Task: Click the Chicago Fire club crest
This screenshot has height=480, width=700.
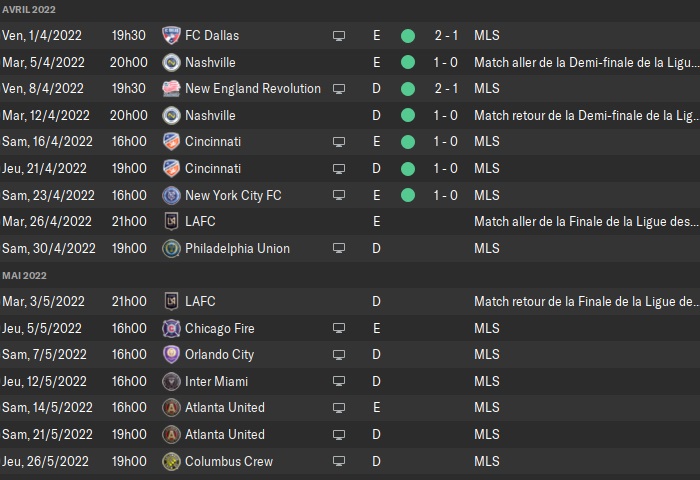Action: 171,328
